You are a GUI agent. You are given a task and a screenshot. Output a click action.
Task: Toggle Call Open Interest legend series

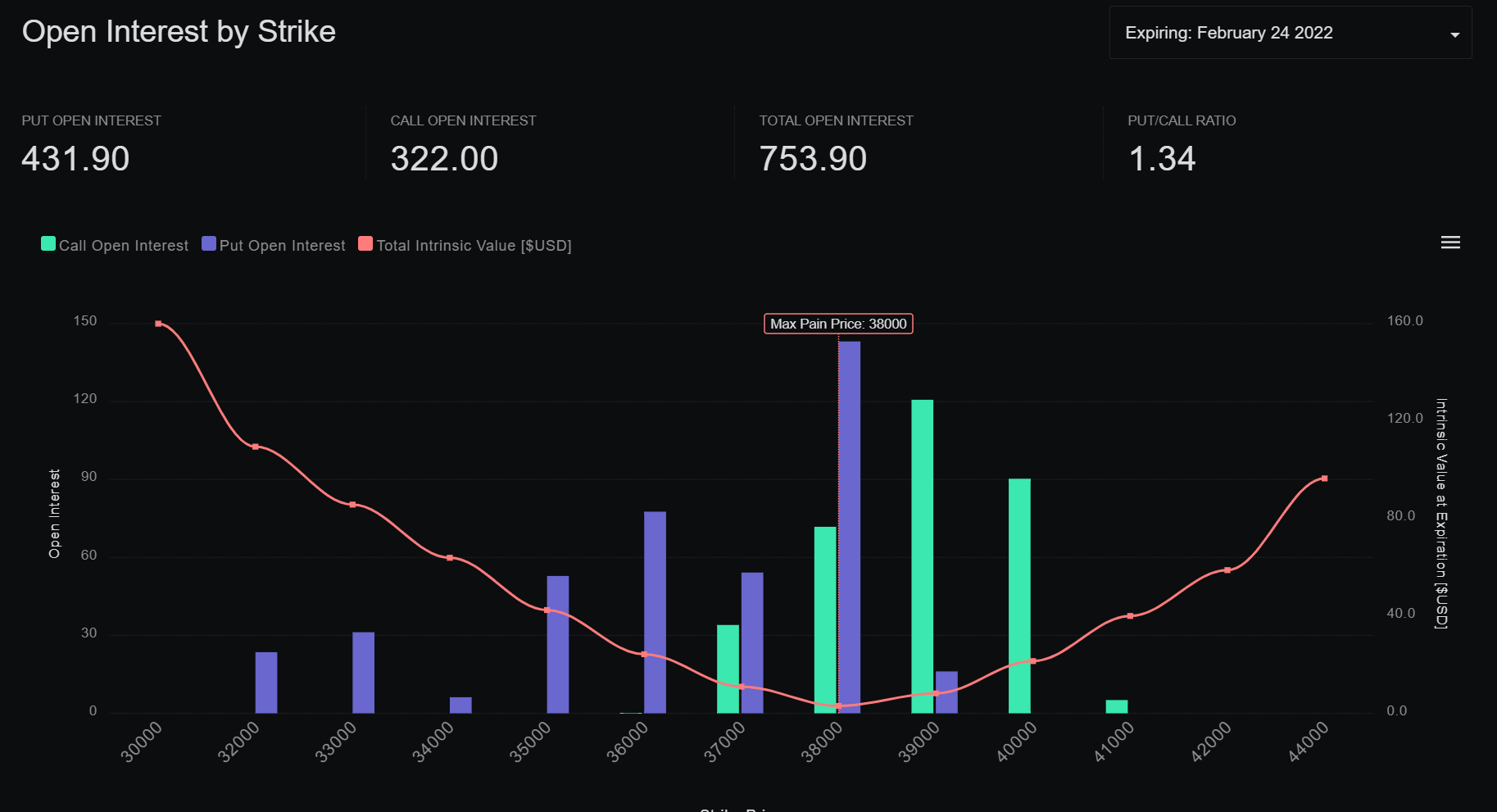pos(115,245)
